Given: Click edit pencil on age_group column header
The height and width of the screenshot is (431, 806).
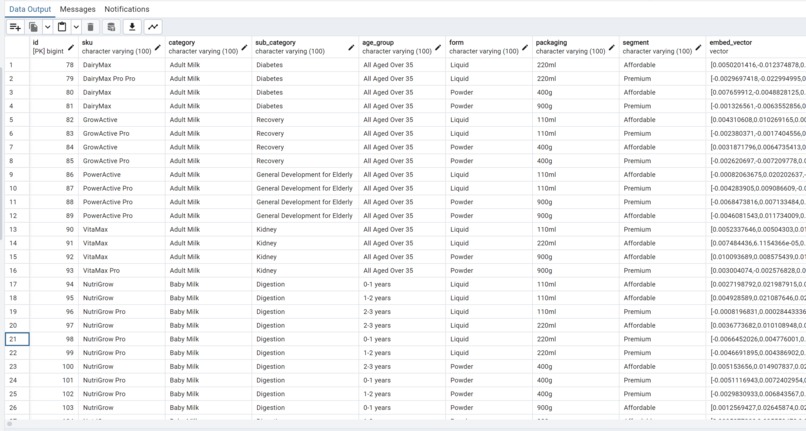Looking at the screenshot, I should [438, 47].
